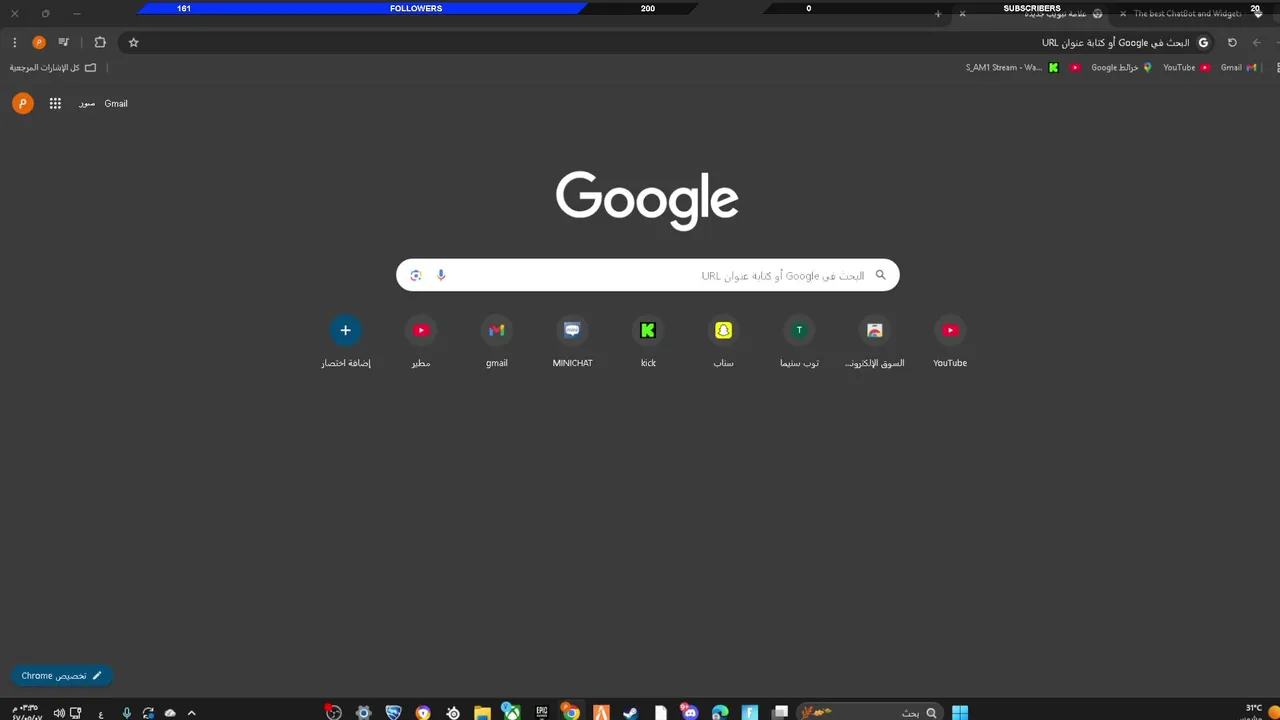Open the Google account avatar on page
Viewport: 1280px width, 720px height.
23,104
